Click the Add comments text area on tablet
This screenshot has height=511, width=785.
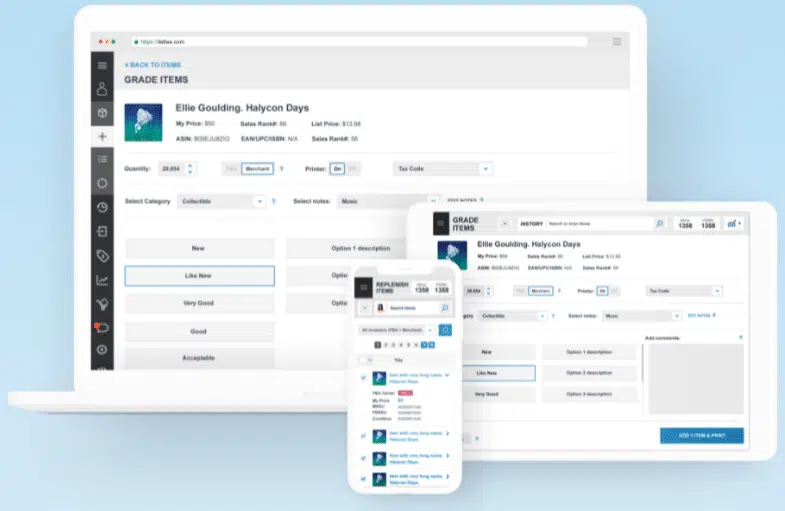(x=695, y=380)
